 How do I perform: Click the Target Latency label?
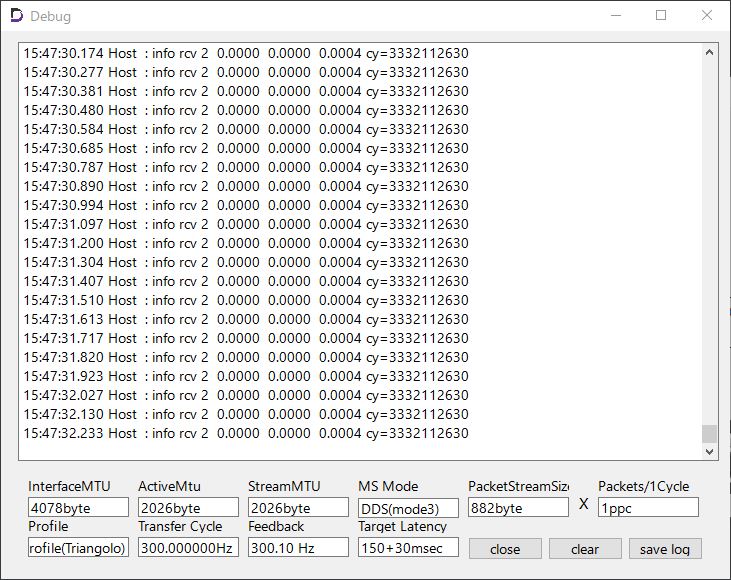coord(402,526)
